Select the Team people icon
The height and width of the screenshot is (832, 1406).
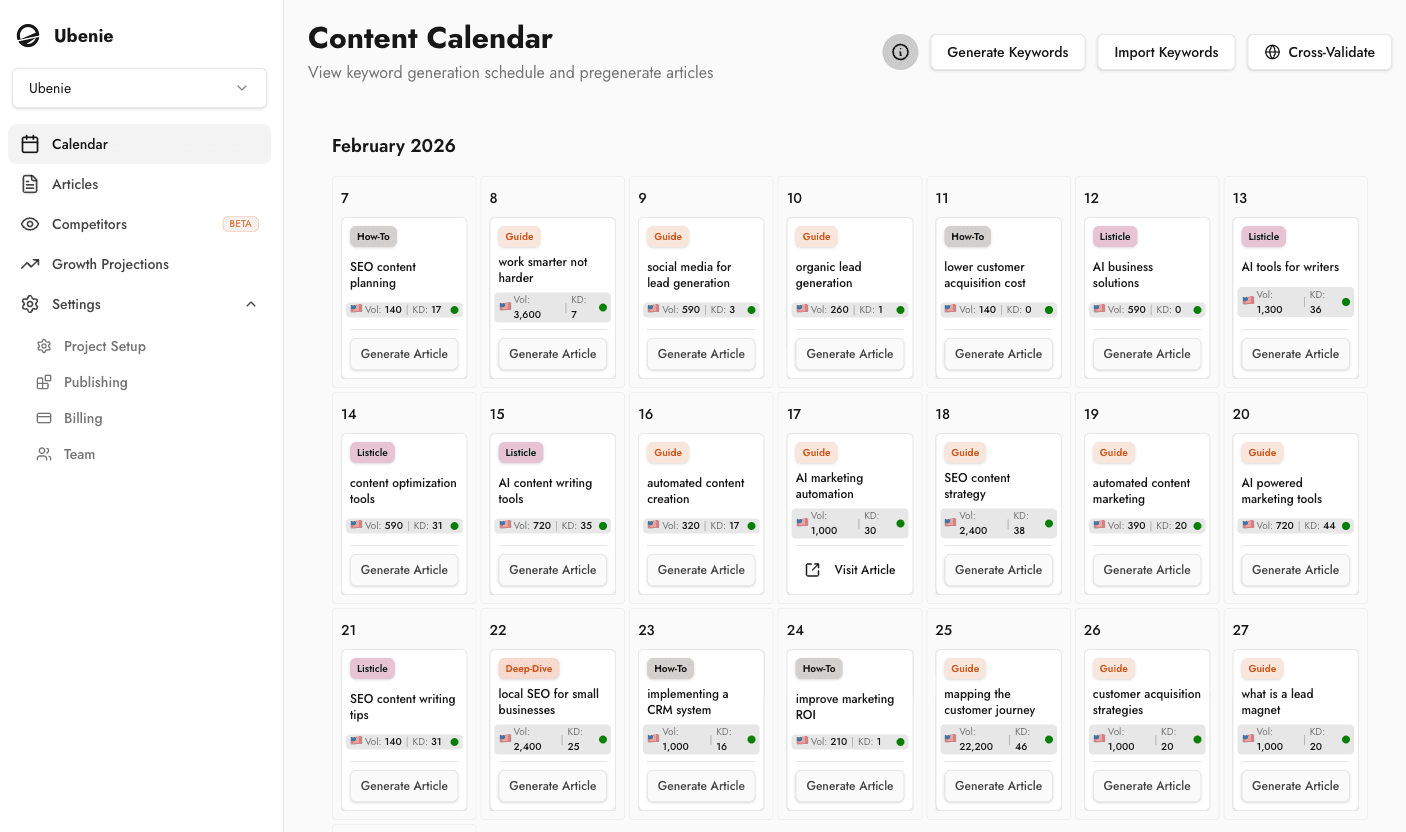point(43,454)
